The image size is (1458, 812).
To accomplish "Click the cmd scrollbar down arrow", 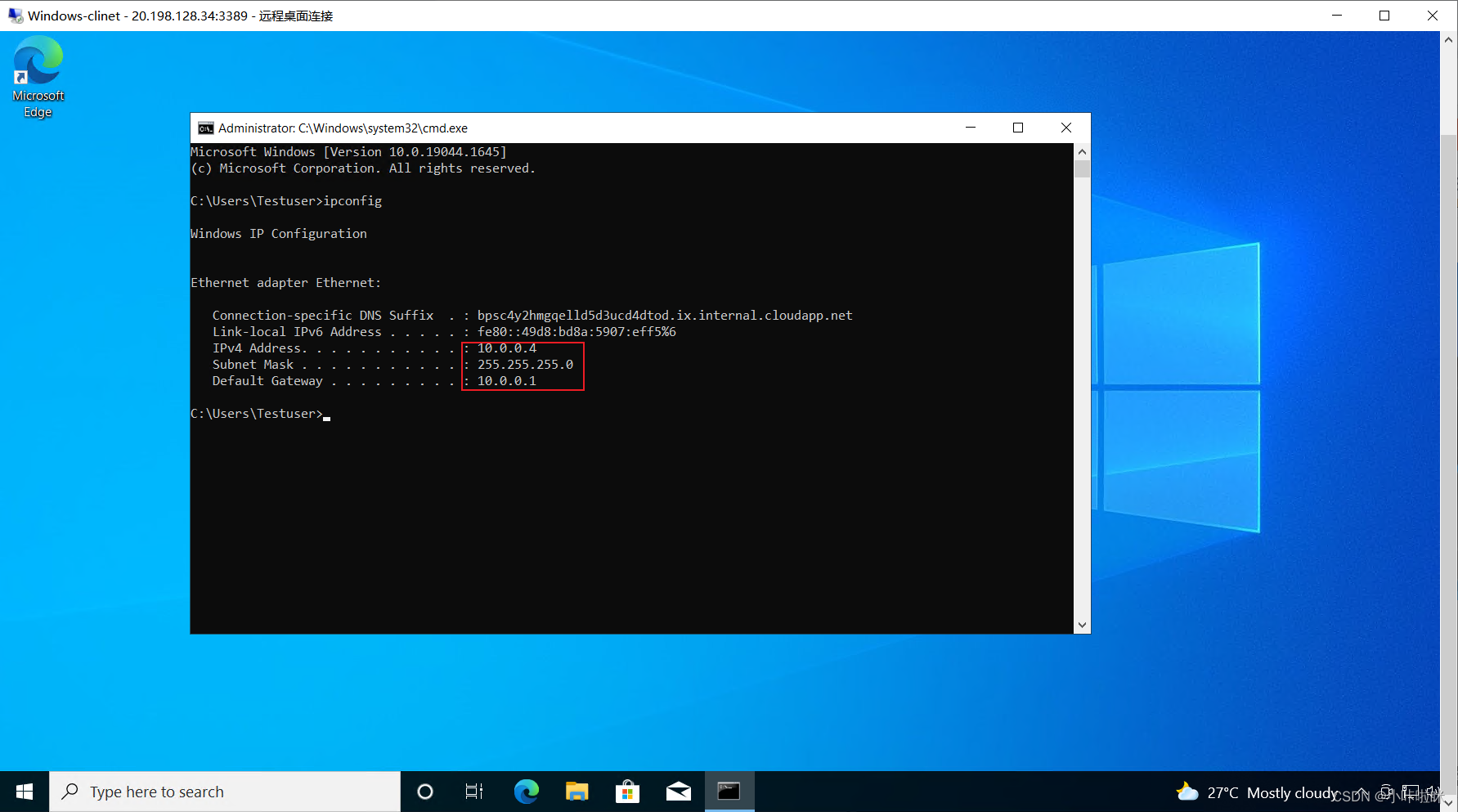I will (1082, 626).
